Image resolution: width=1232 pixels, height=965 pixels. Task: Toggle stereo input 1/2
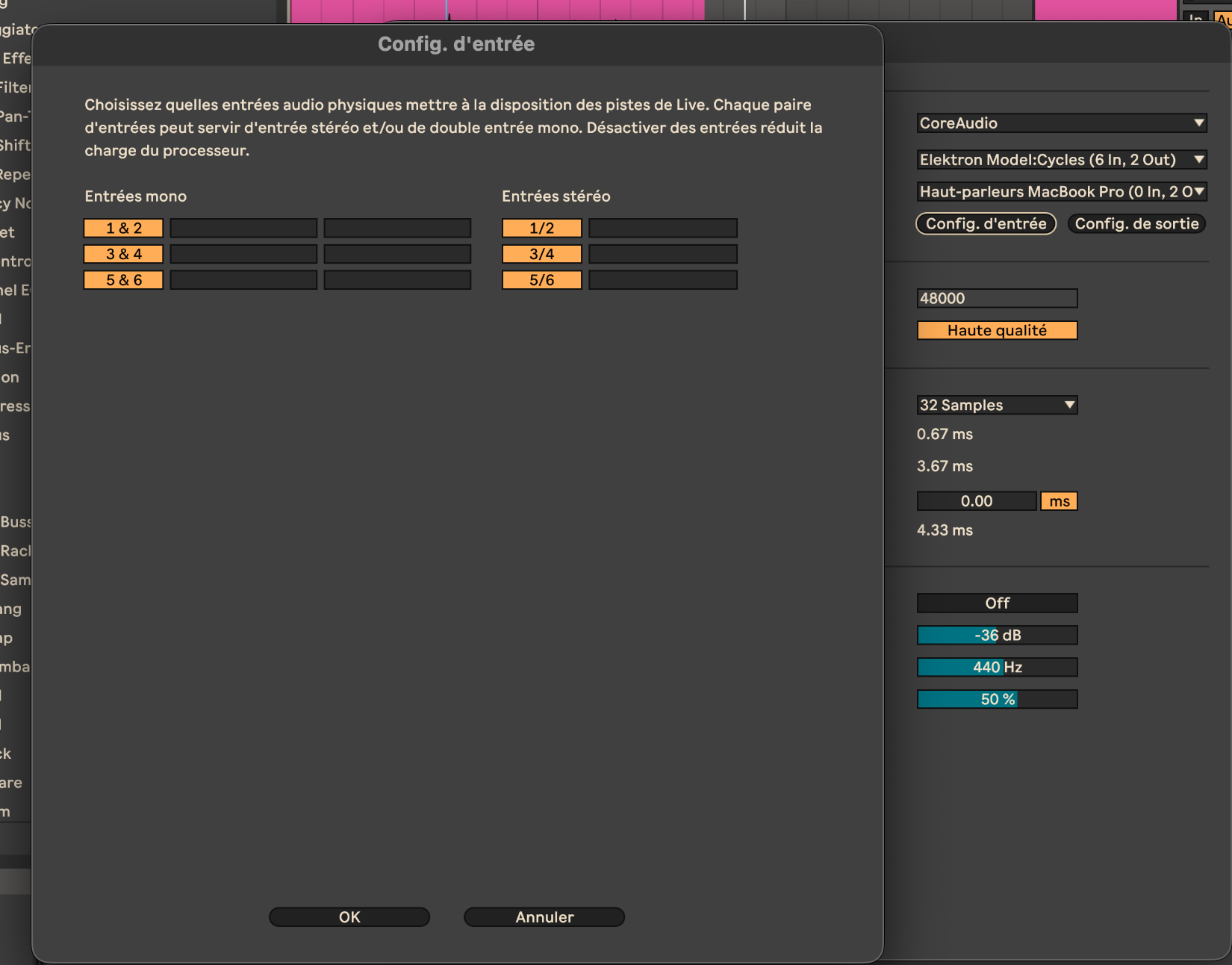click(x=542, y=228)
